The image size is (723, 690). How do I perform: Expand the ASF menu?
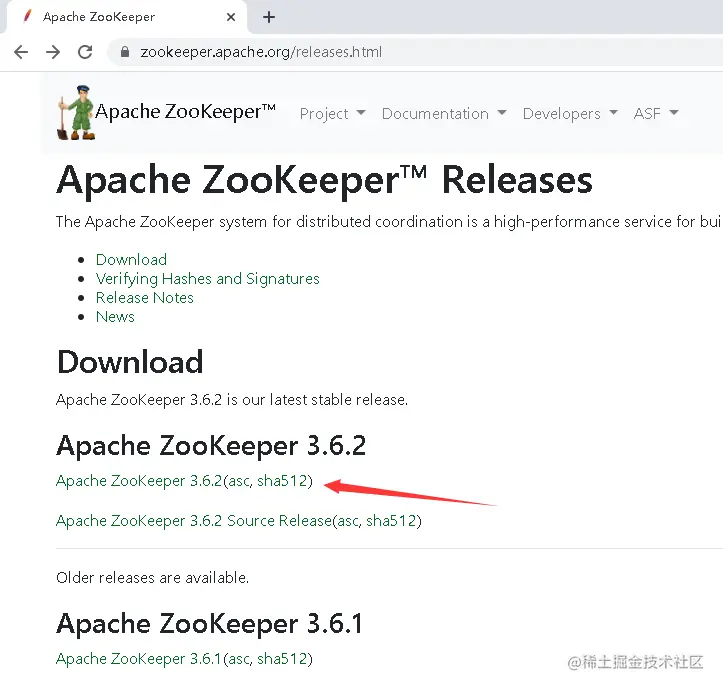pyautogui.click(x=656, y=113)
